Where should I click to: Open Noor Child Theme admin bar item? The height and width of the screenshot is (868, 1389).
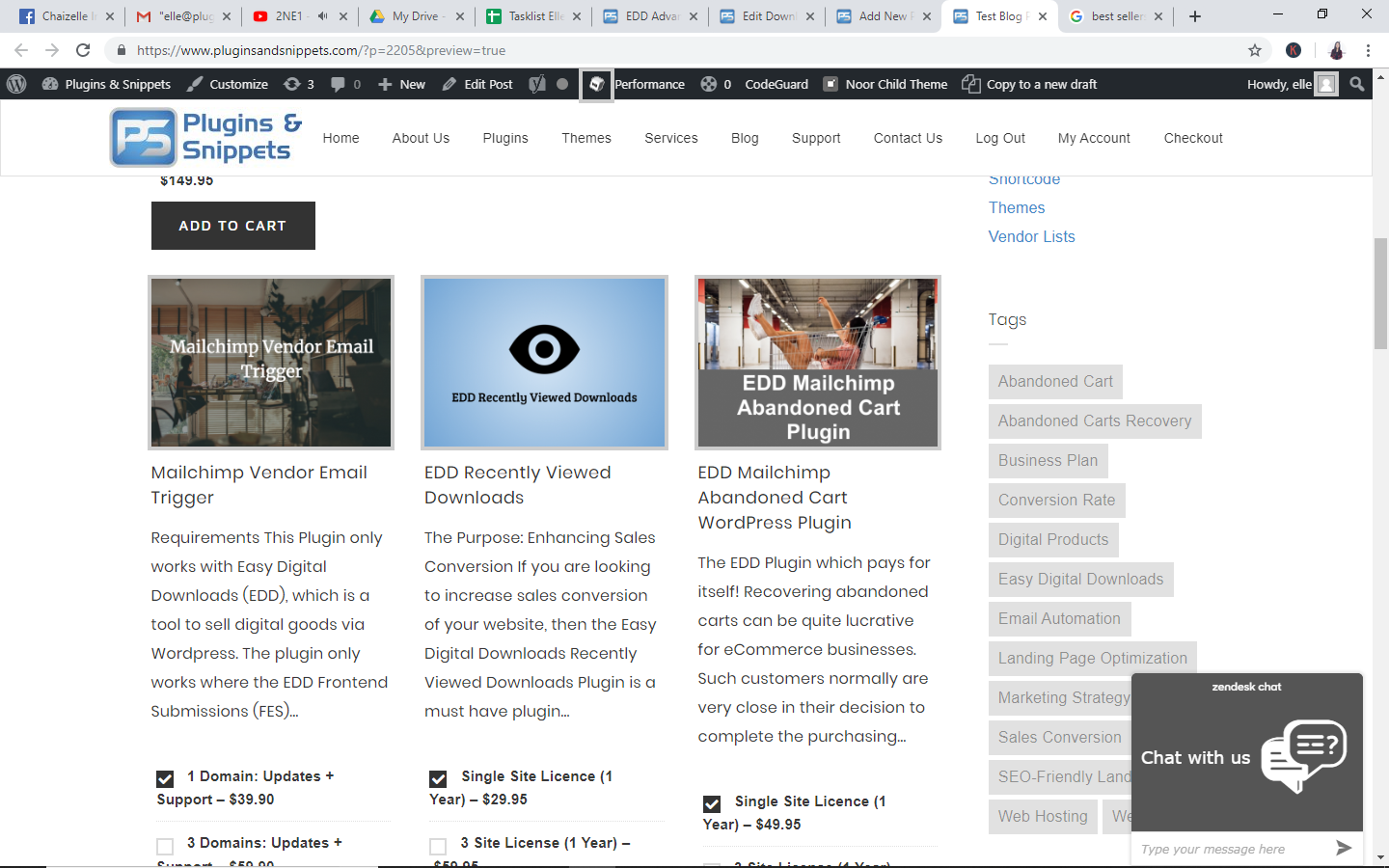885,84
